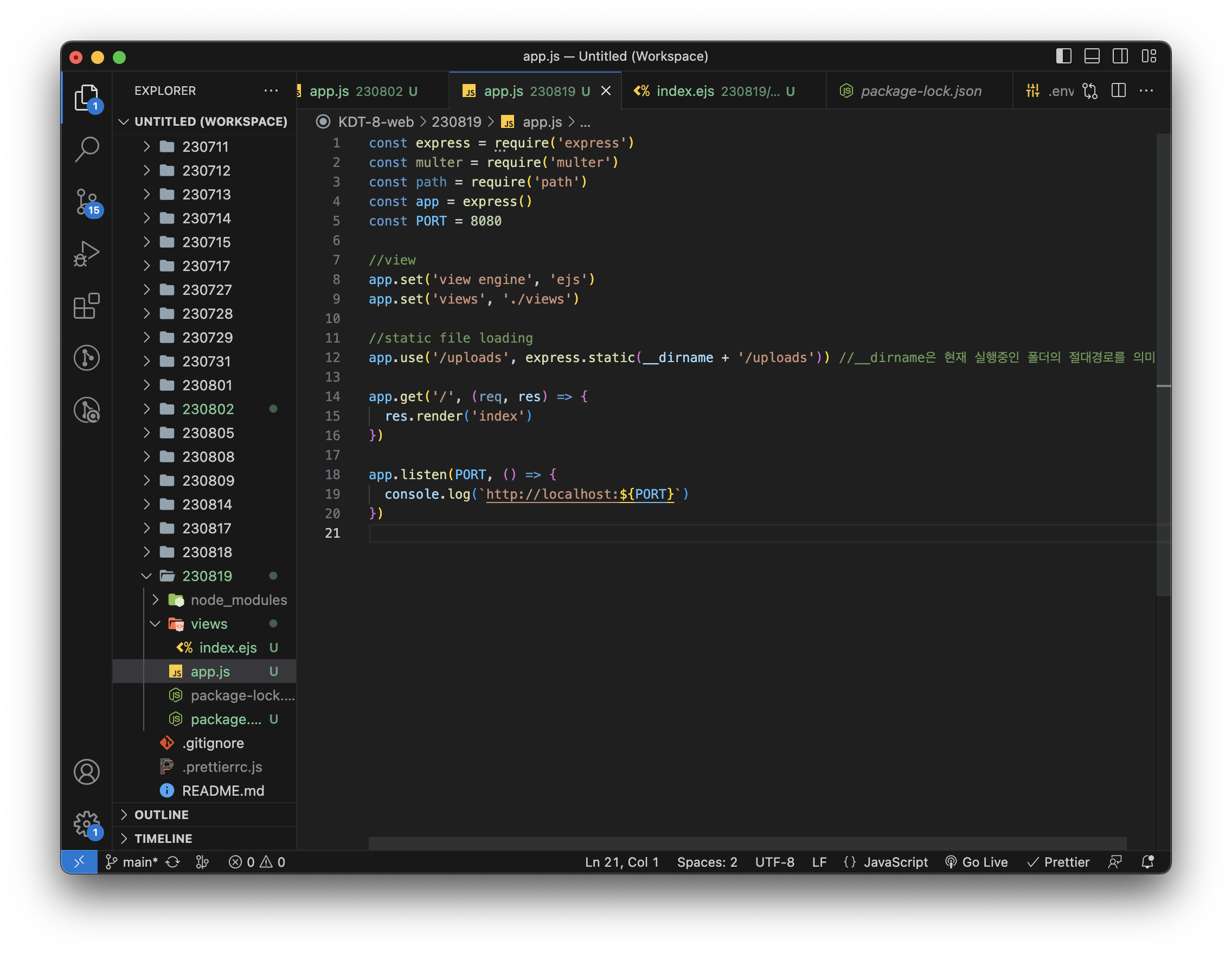Open package-lock file in explorer tree
The width and height of the screenshot is (1232, 954).
point(204,695)
